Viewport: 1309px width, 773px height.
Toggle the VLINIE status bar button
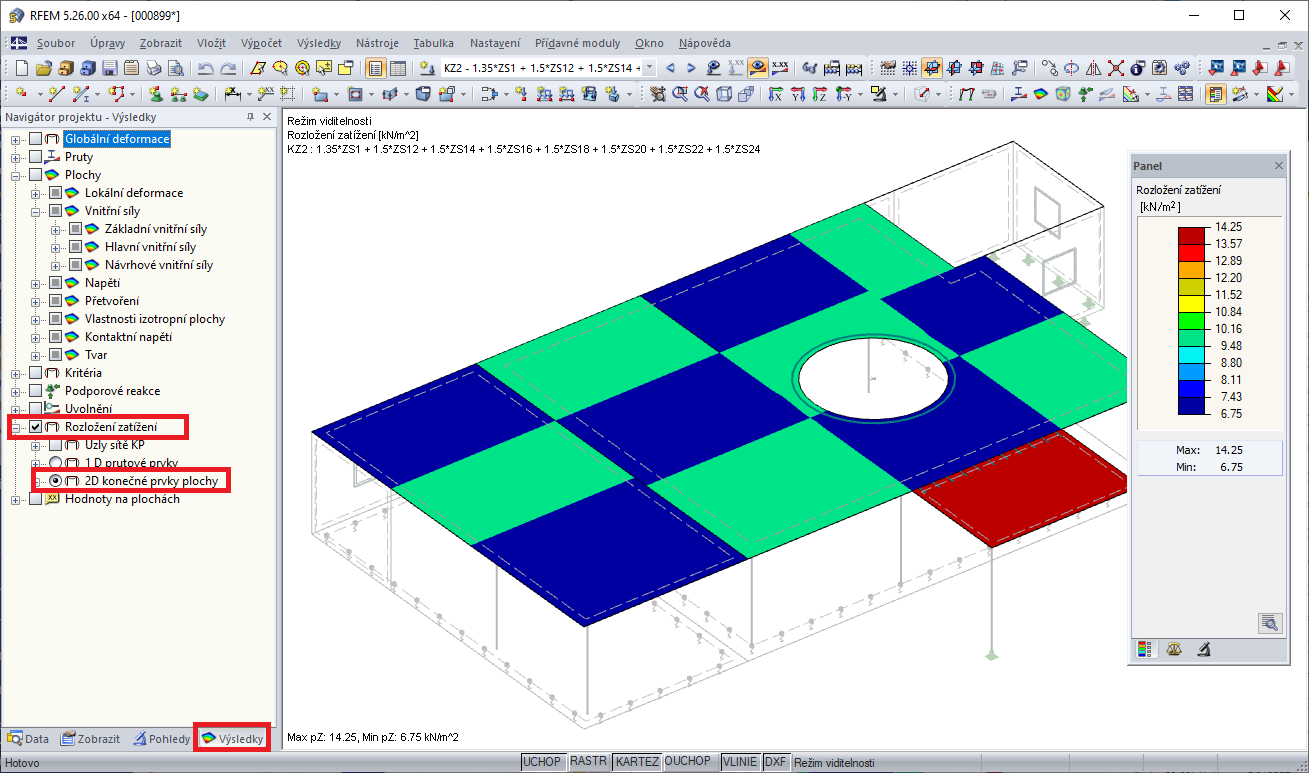click(740, 762)
